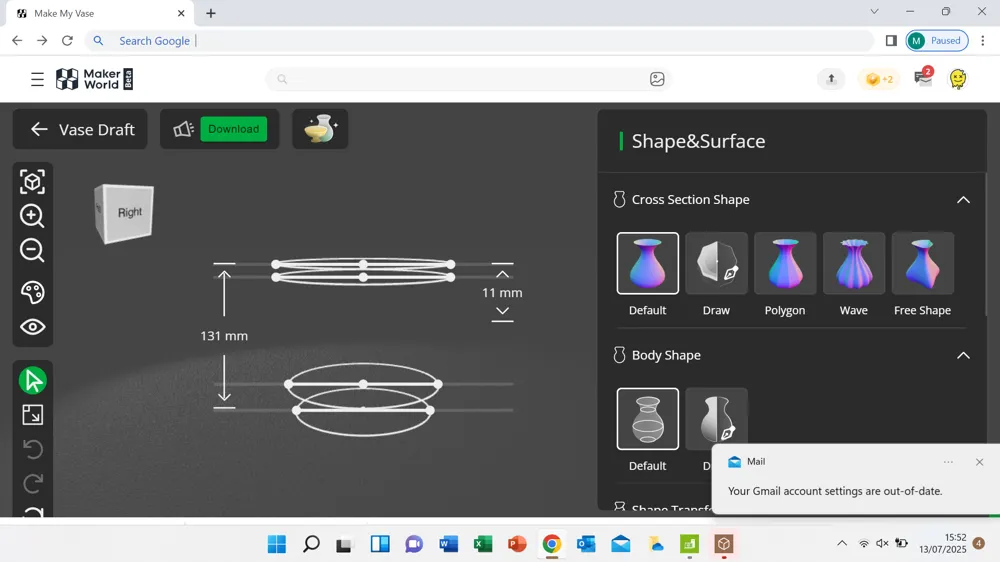Open the MakerWorld hamburger menu

click(x=37, y=79)
